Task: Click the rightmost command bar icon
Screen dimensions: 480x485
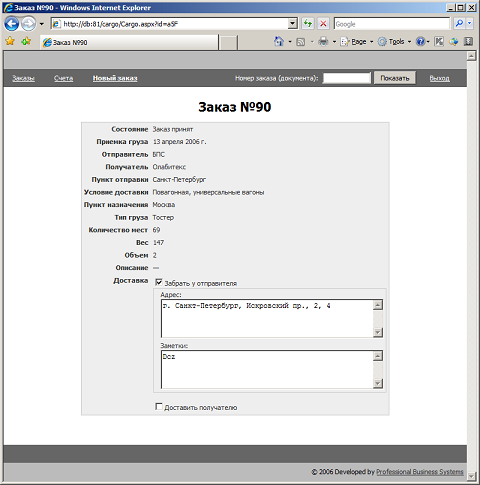Action: coord(468,42)
